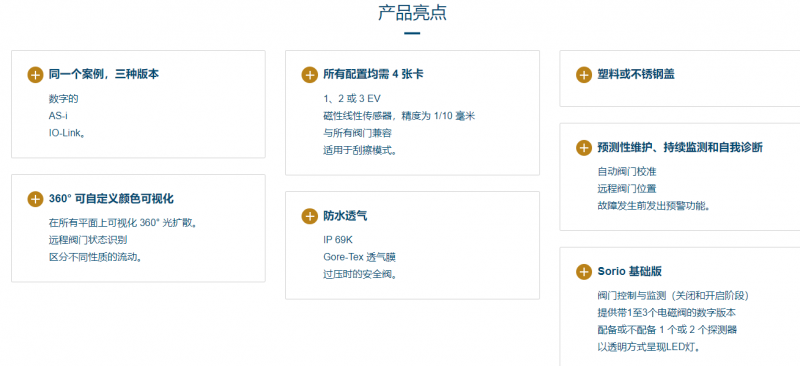
Task: Select the IO-Link。 line
Action: pyautogui.click(x=67, y=133)
